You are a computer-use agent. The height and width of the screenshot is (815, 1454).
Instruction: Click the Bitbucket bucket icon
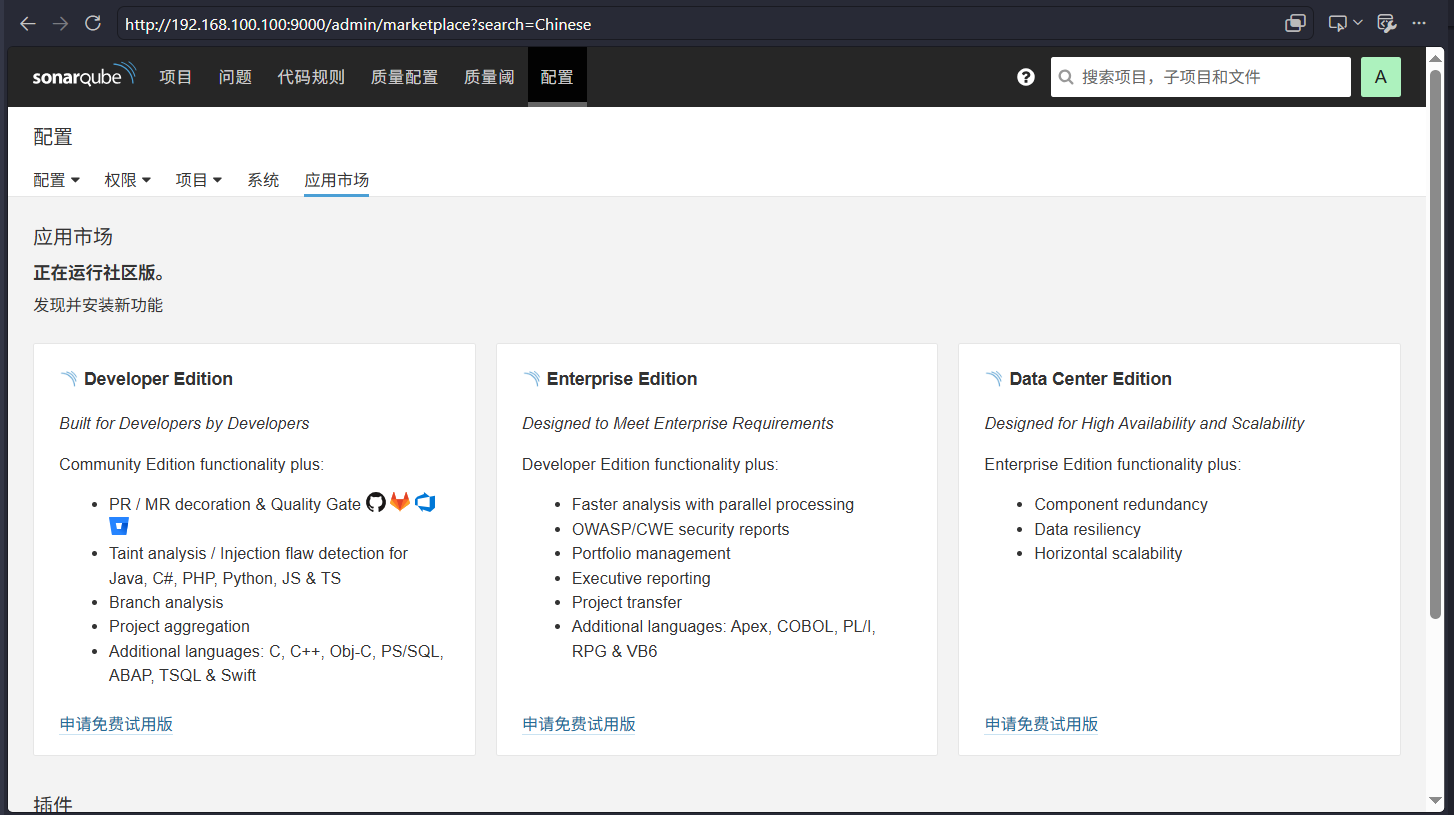click(x=119, y=526)
